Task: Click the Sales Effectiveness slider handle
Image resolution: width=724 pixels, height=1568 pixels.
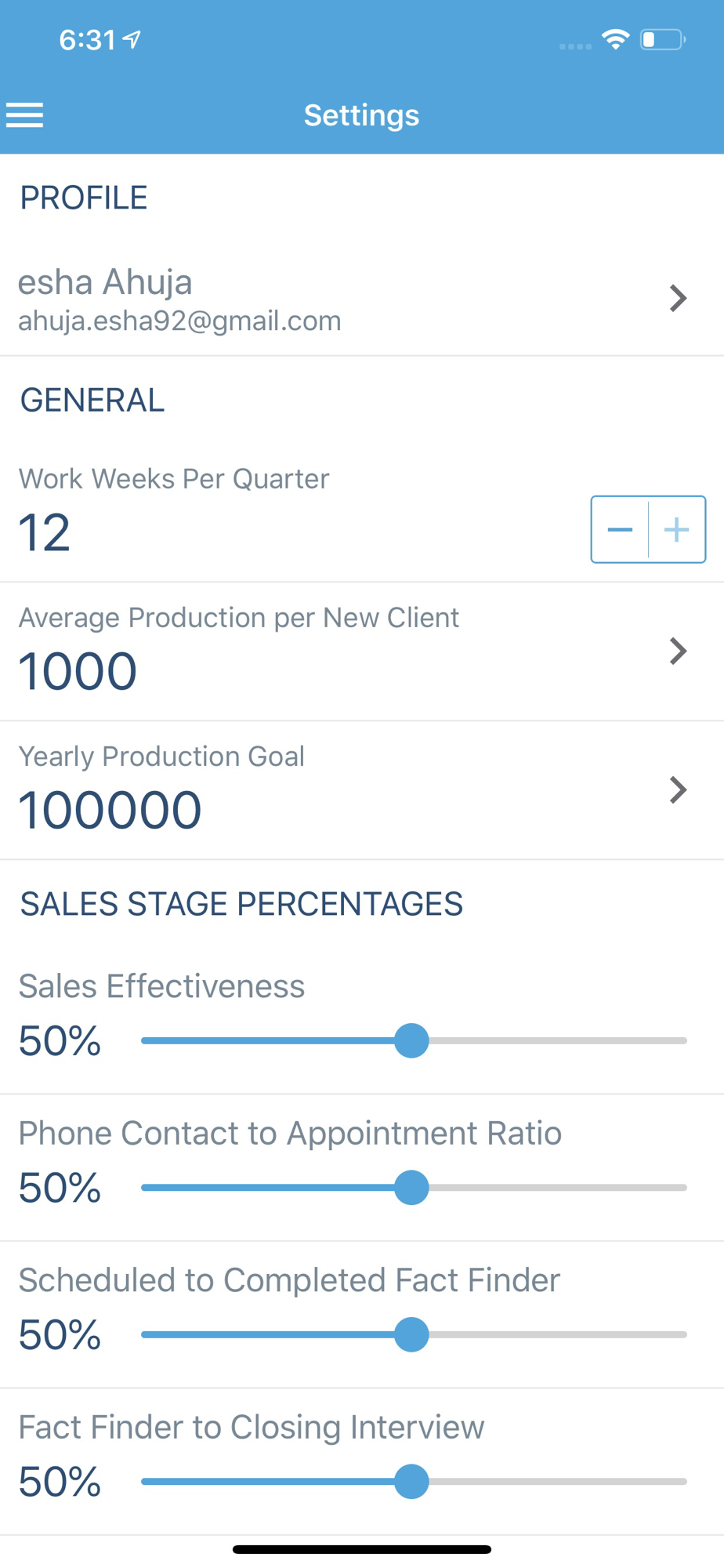Action: click(411, 1040)
